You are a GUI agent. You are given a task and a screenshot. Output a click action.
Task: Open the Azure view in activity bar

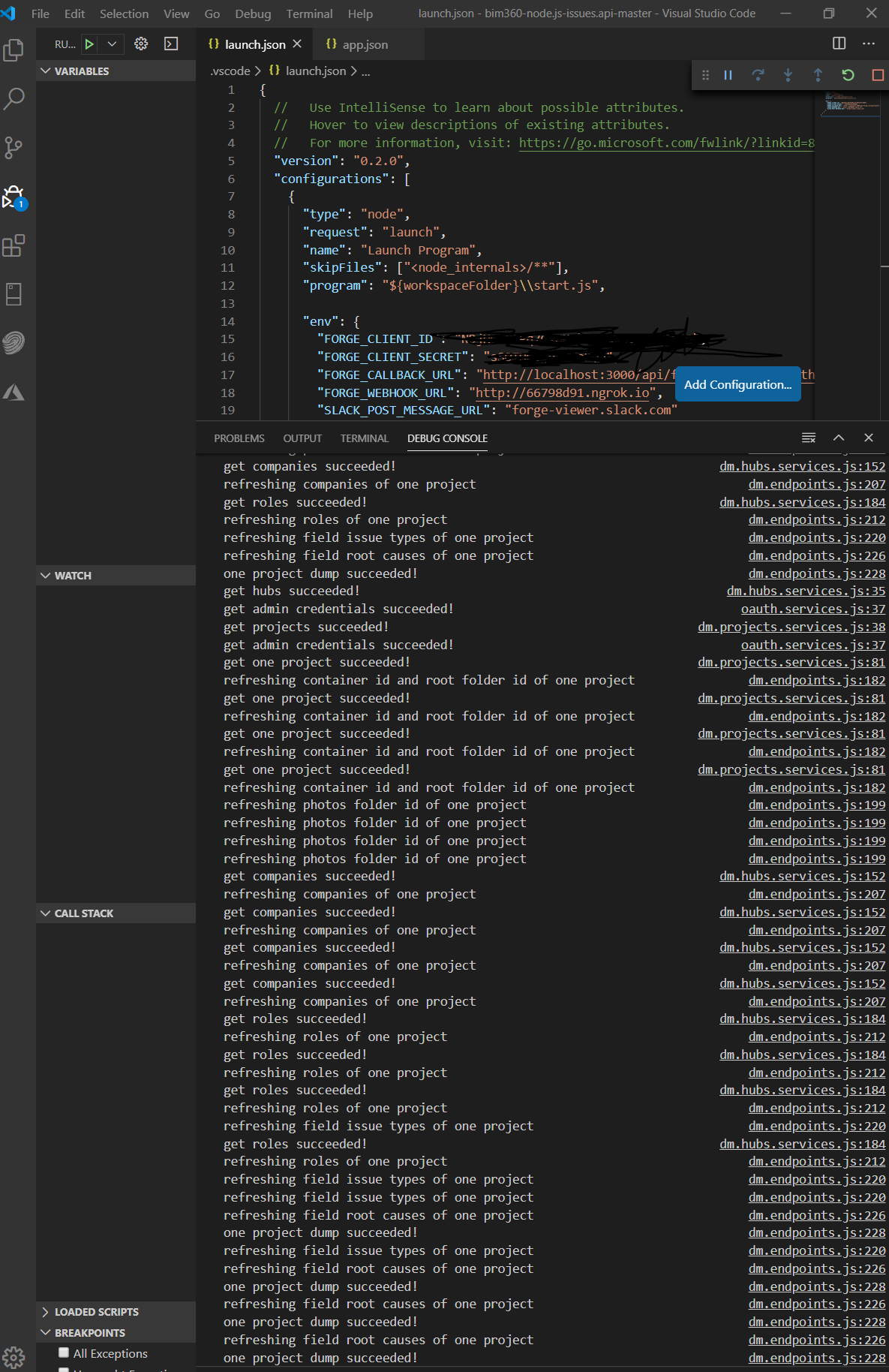coord(14,392)
